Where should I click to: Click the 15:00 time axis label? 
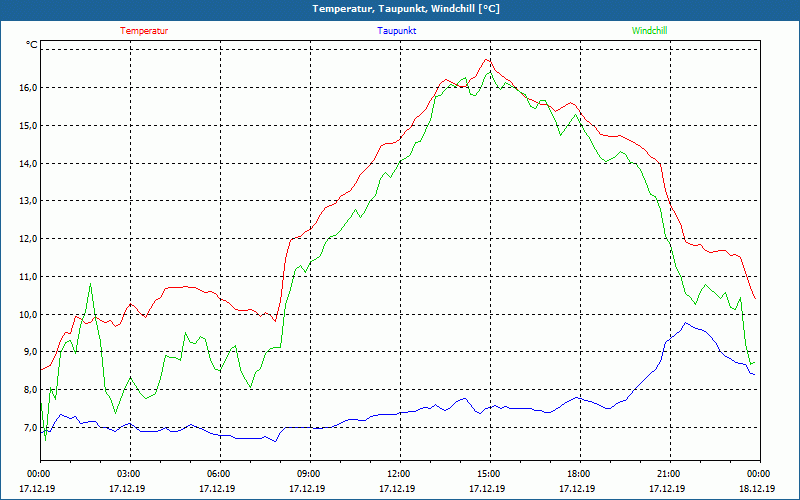pos(490,474)
